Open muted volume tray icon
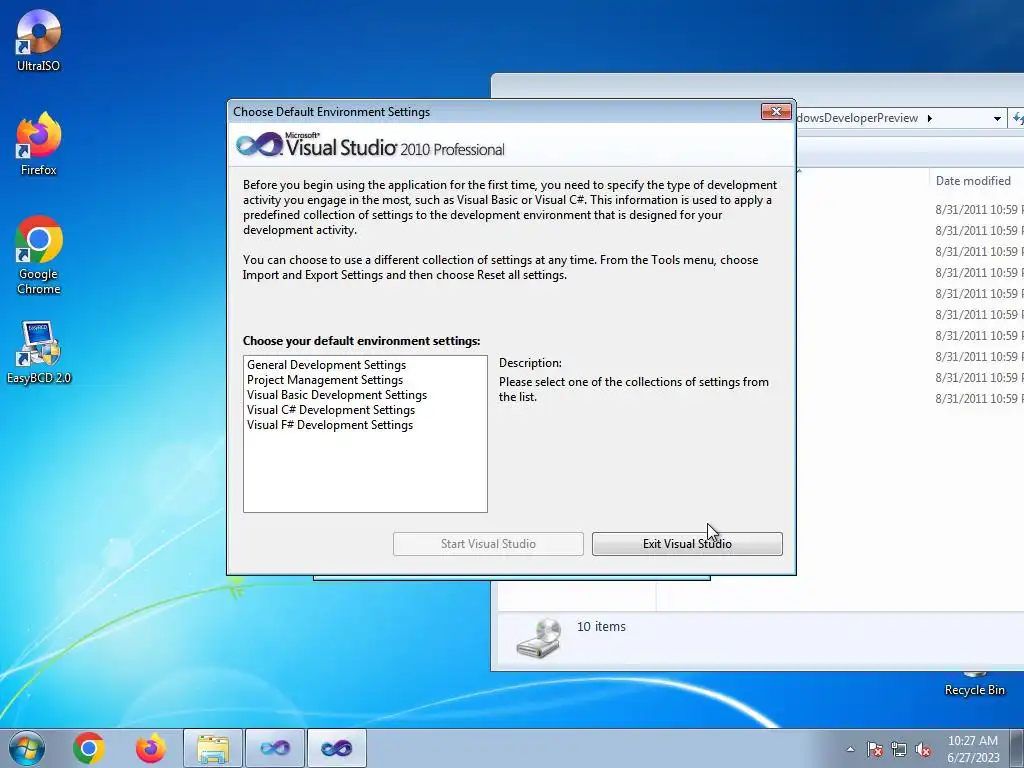Viewport: 1024px width, 768px height. [923, 749]
